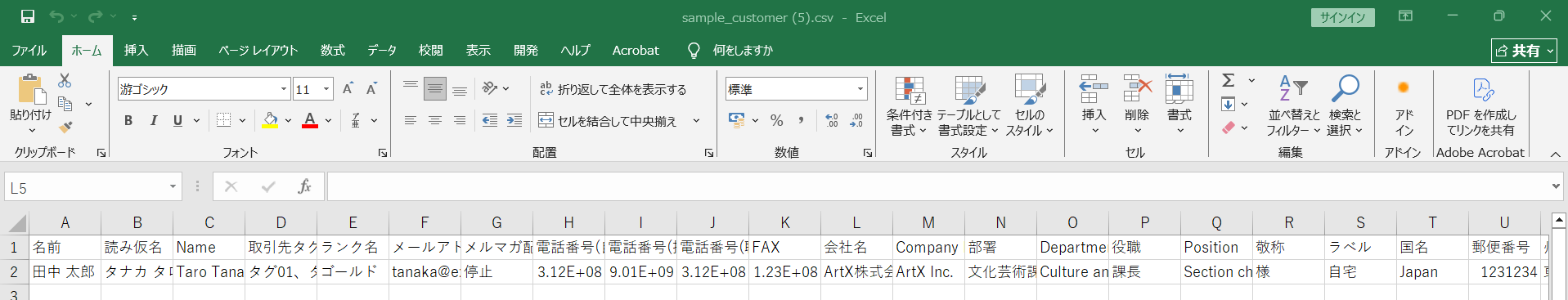Click the Redo arrow icon
The width and height of the screenshot is (1568, 300).
(96, 16)
